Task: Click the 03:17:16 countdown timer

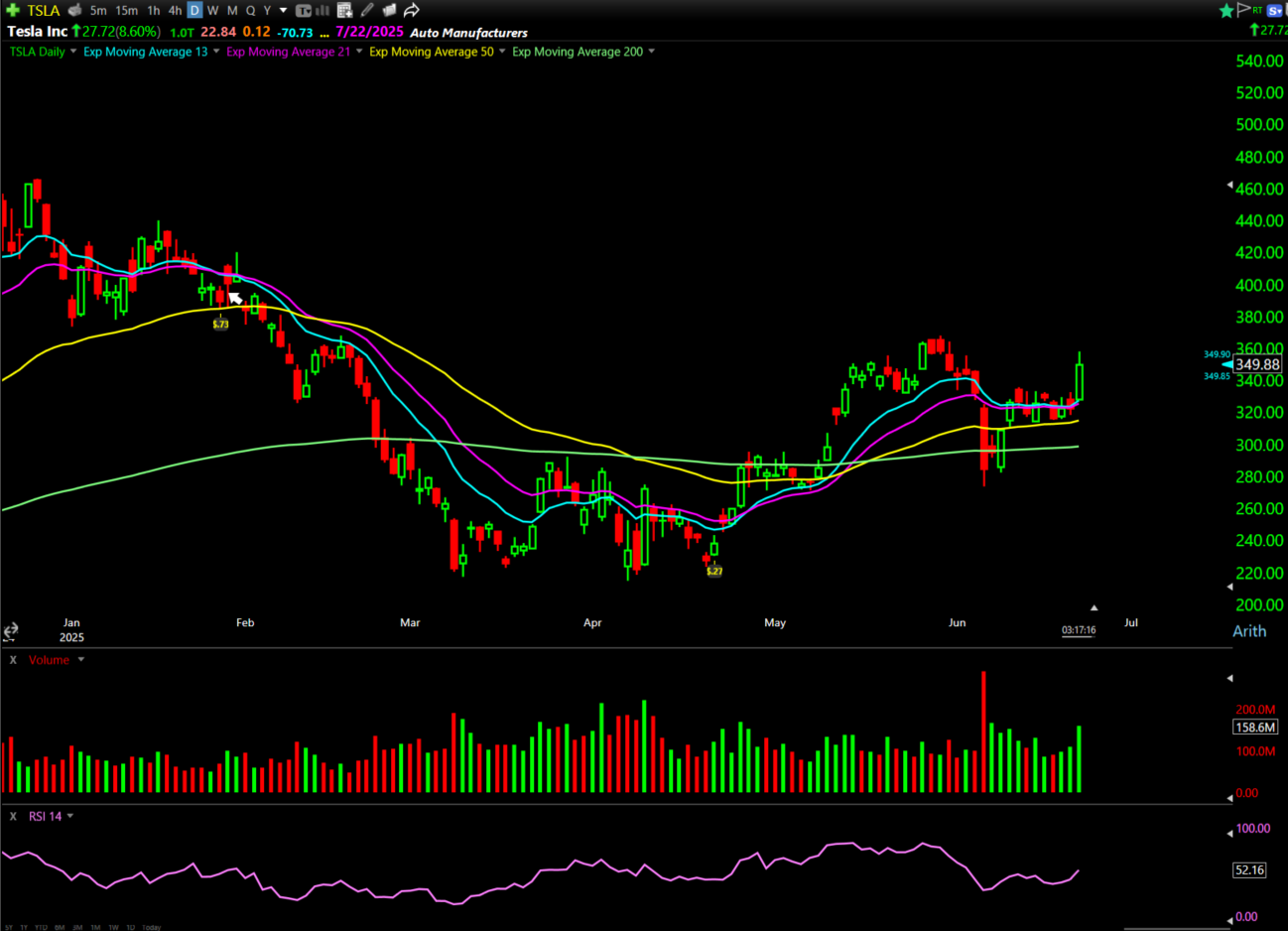Action: [1079, 630]
